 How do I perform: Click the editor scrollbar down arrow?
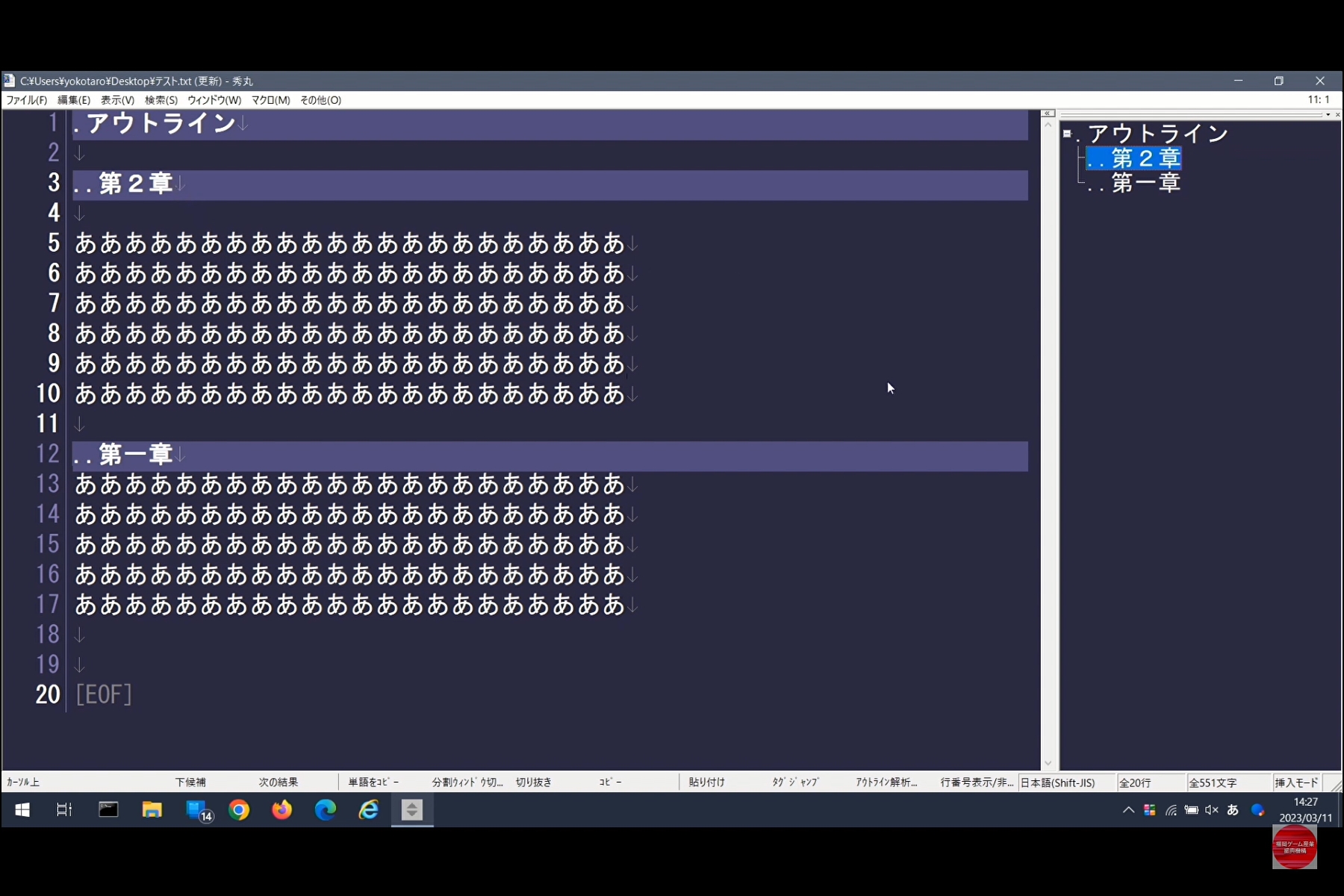tap(1048, 763)
